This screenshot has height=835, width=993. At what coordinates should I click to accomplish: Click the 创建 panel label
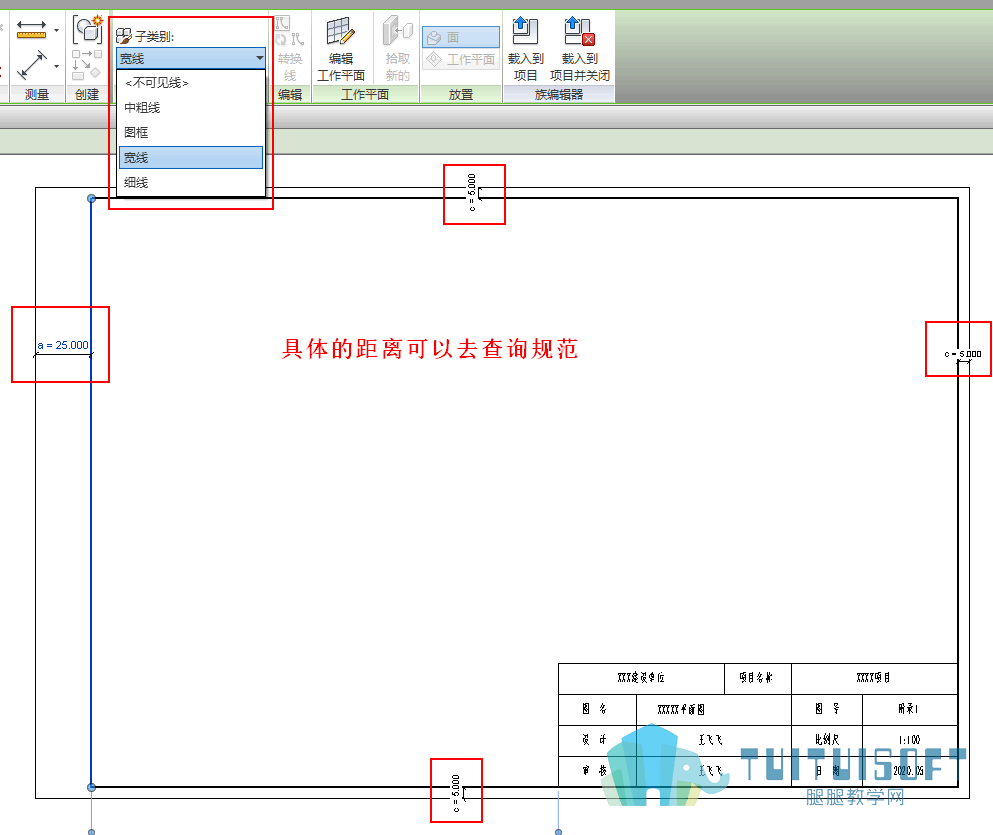(x=87, y=94)
